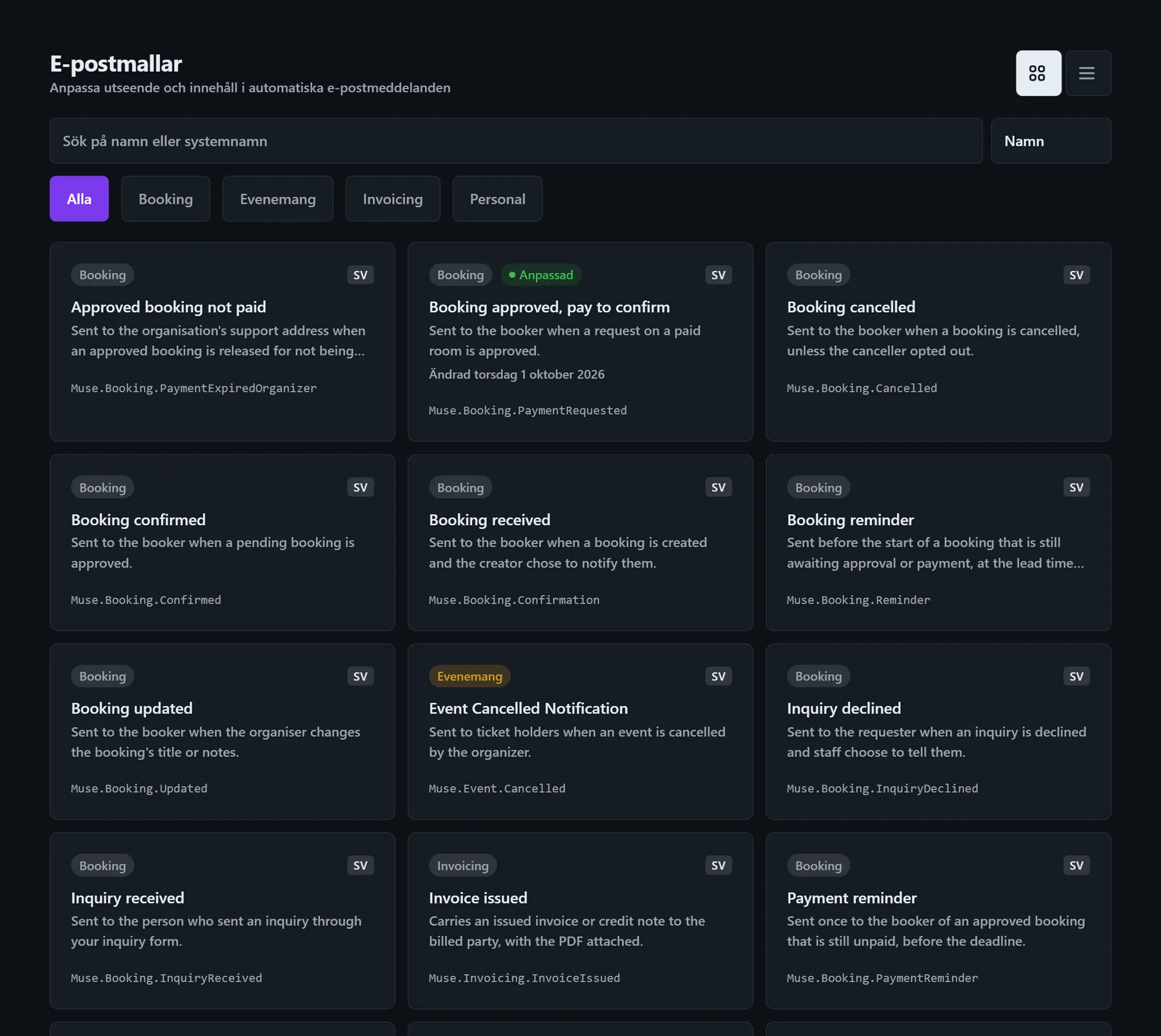Click the Muse.Booking.Confirmation system name
The image size is (1161, 1036).
tap(514, 601)
